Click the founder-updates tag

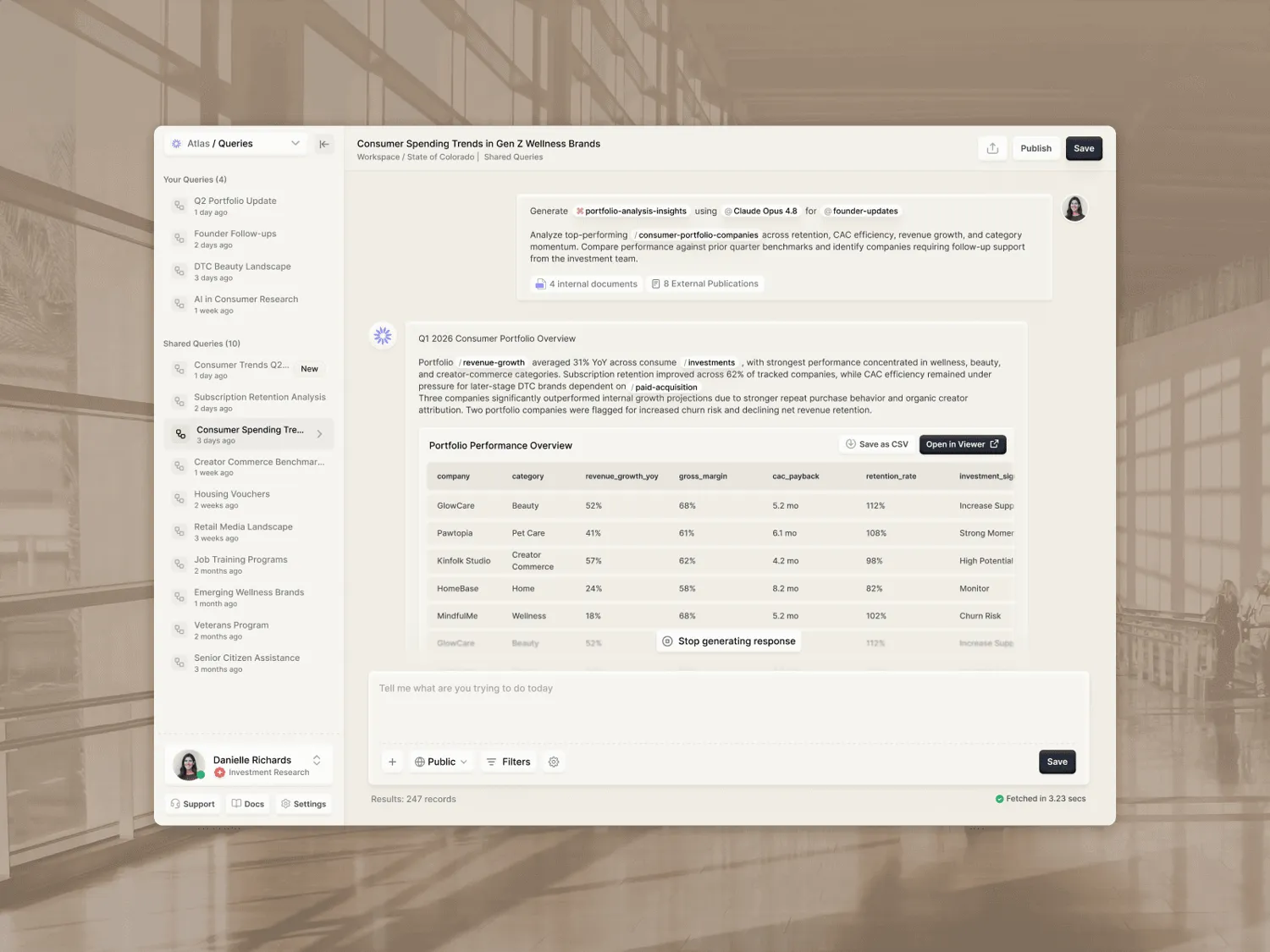point(861,212)
